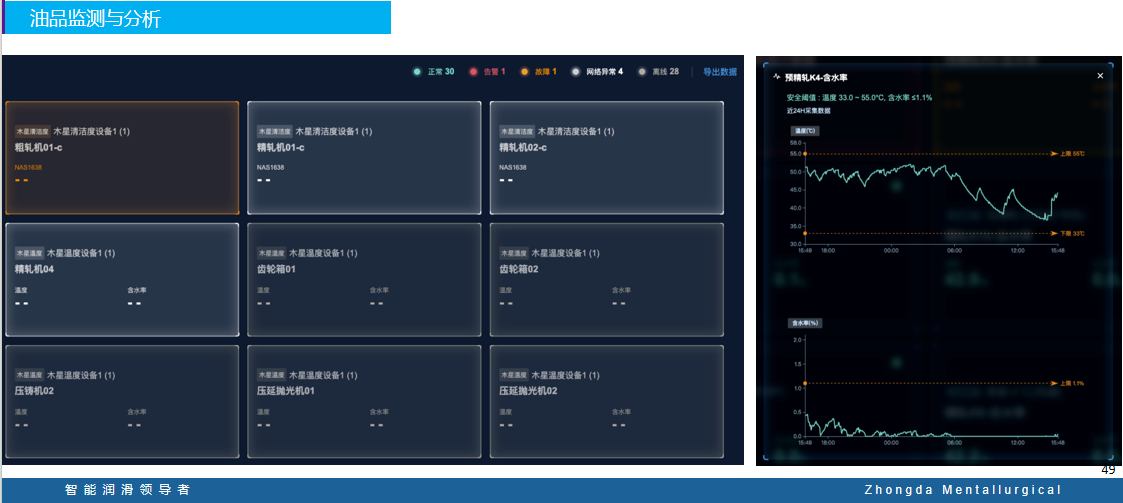
Task: Click the 温度(℃) chart label tag
Action: click(x=805, y=131)
